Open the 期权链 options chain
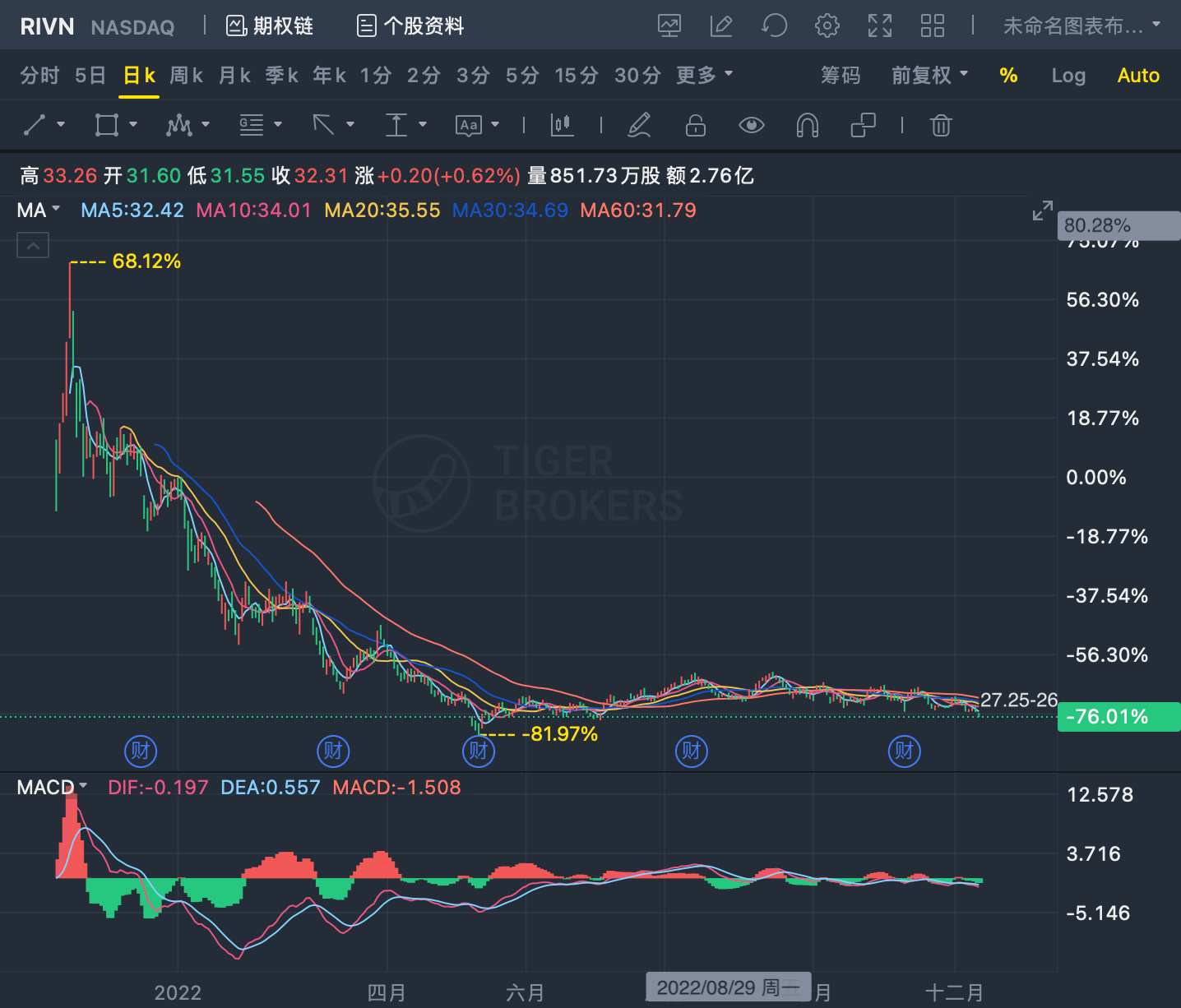This screenshot has width=1181, height=1008. pyautogui.click(x=270, y=26)
